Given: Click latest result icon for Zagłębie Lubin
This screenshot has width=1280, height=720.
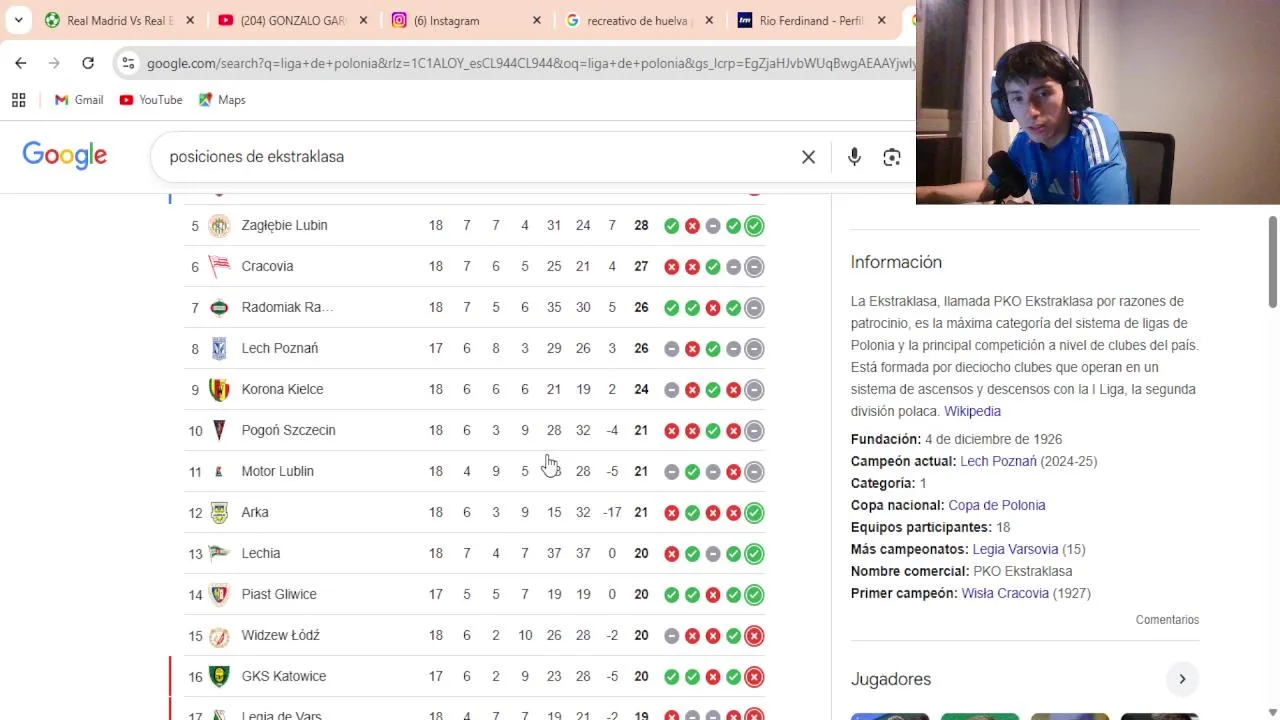Looking at the screenshot, I should pyautogui.click(x=754, y=225).
